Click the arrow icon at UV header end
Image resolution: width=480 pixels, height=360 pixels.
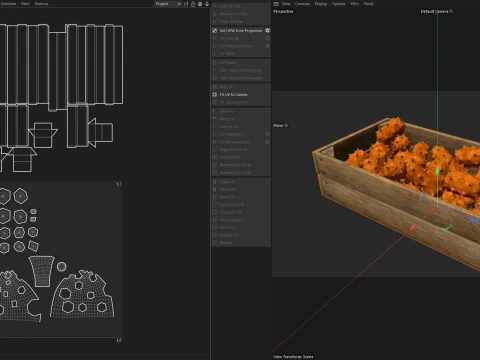pyautogui.click(x=207, y=4)
